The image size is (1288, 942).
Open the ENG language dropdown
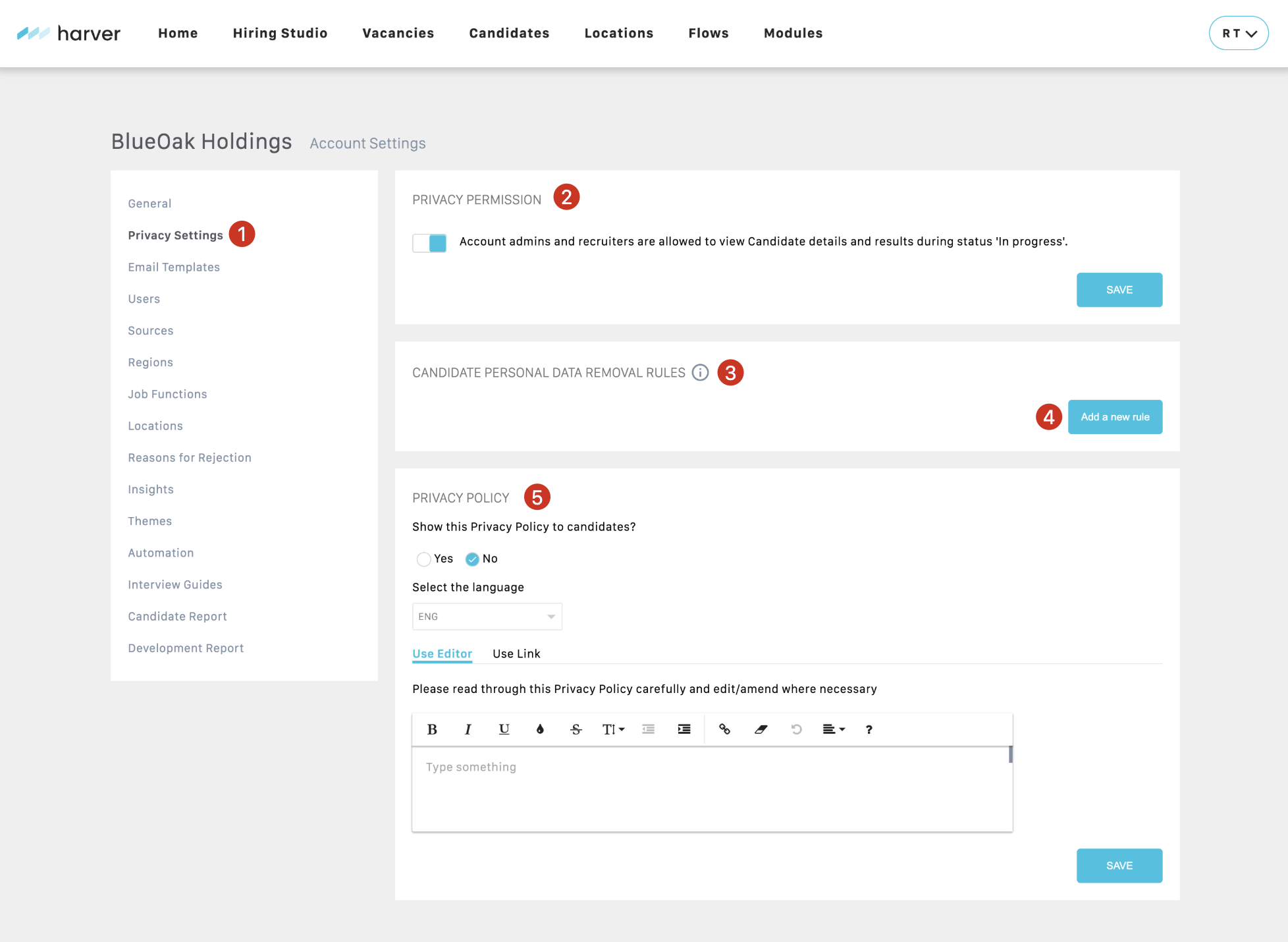(x=487, y=617)
